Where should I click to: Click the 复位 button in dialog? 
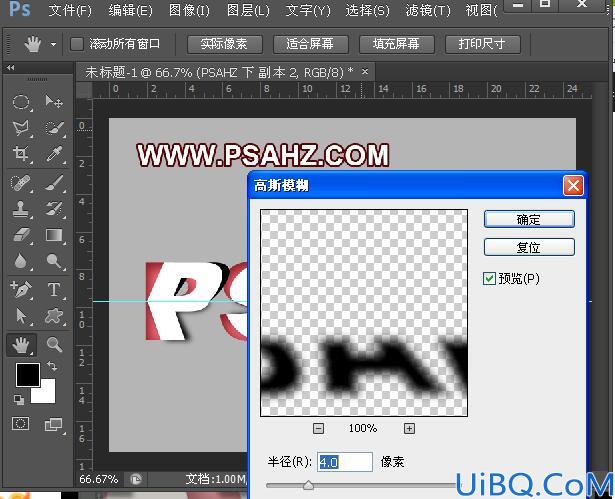[x=529, y=247]
